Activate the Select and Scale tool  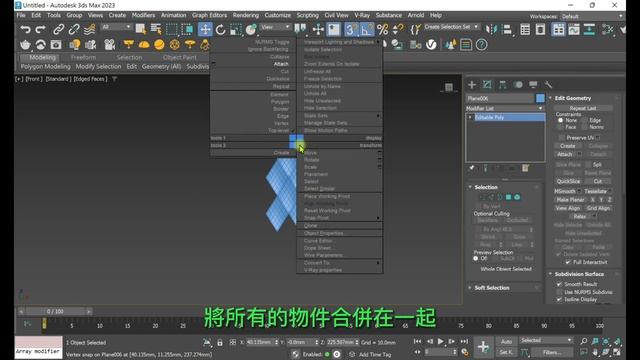click(236, 29)
